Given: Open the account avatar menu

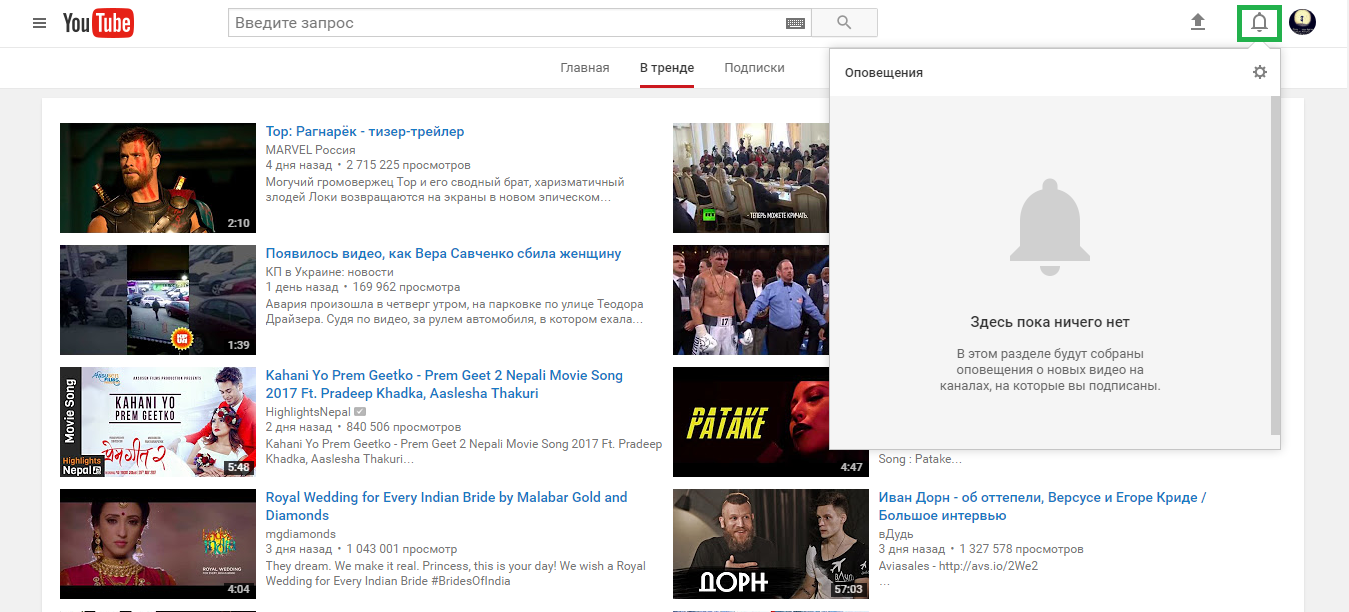Looking at the screenshot, I should click(1302, 22).
